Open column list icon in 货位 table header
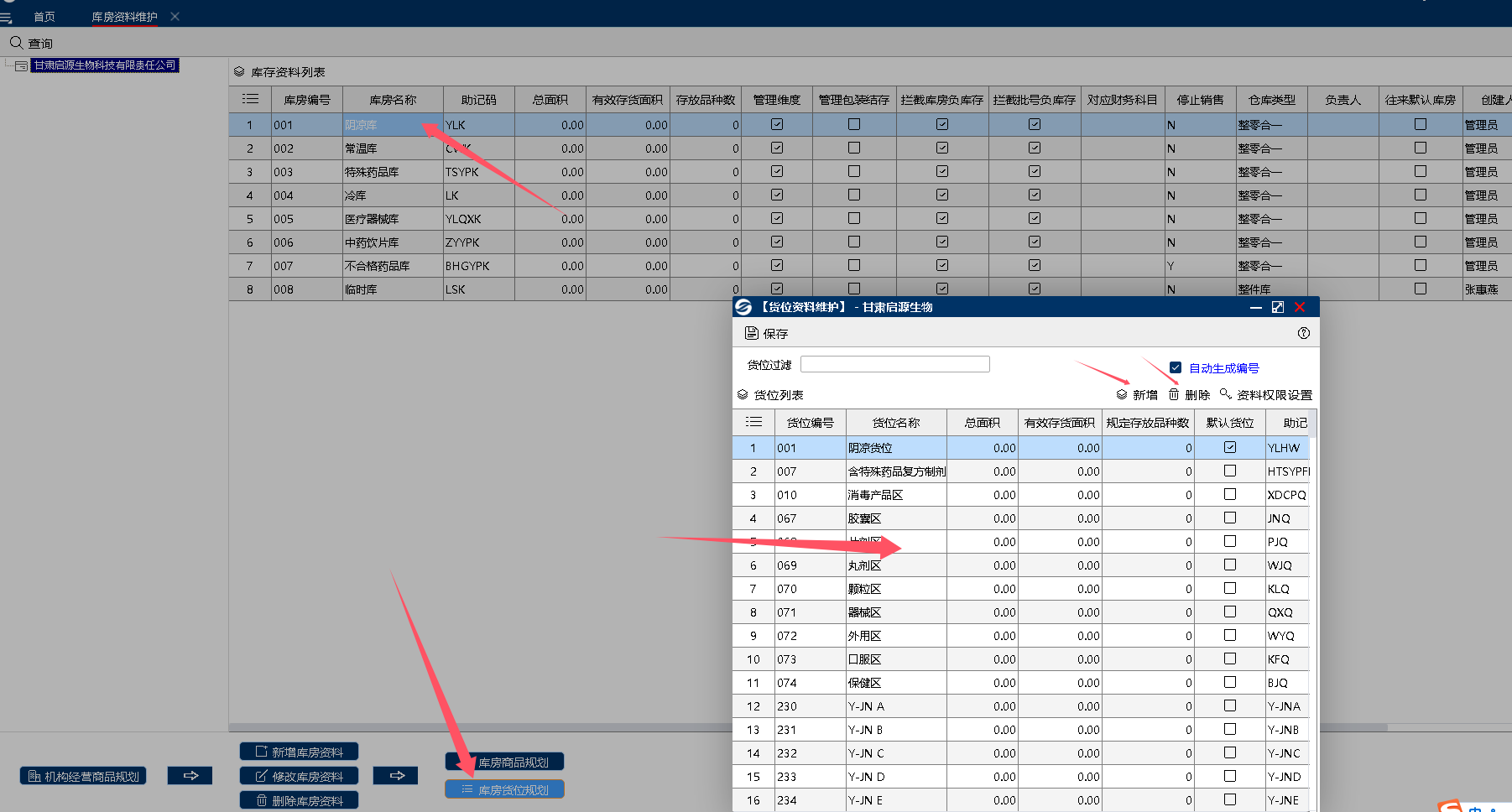 [753, 422]
